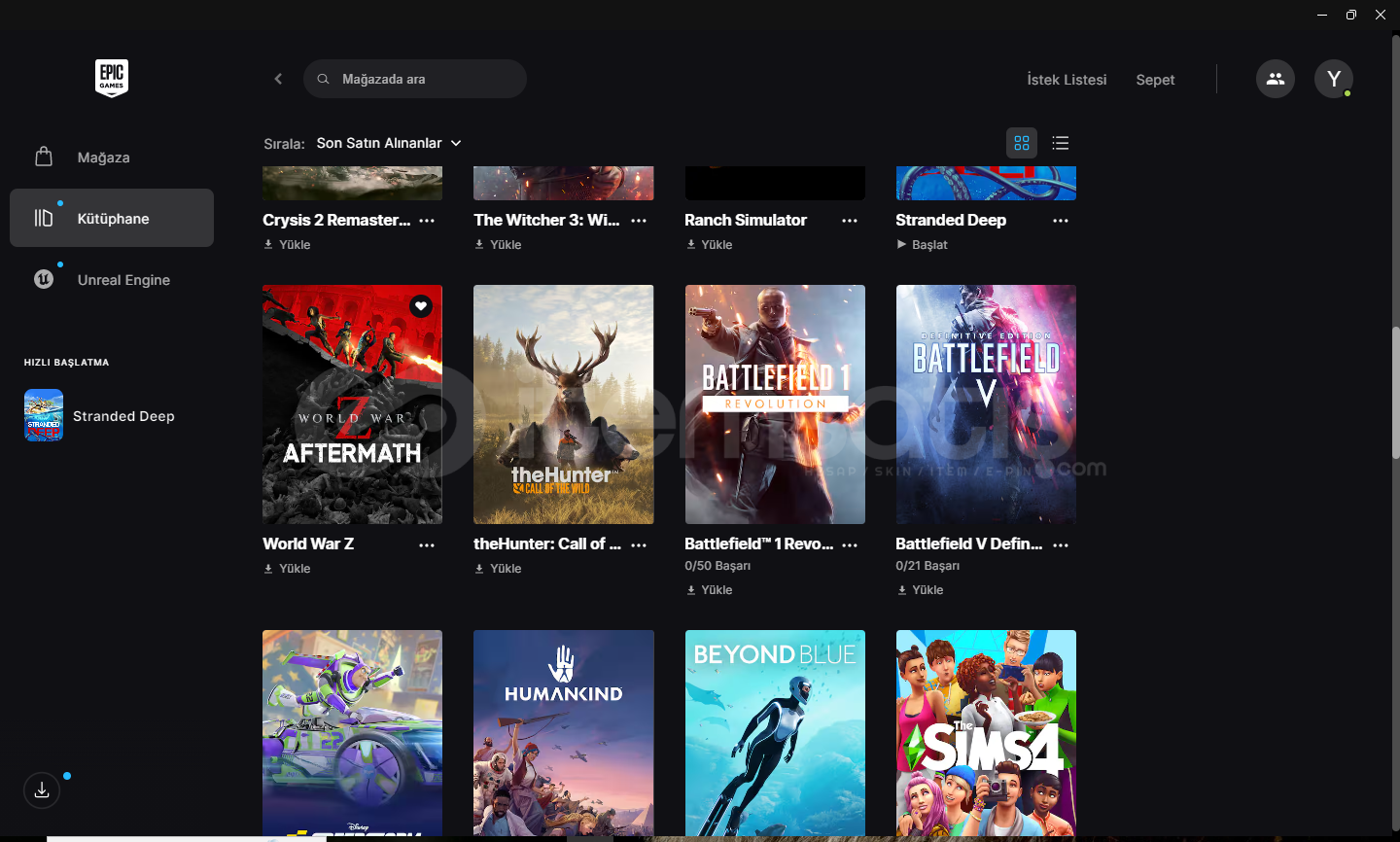Start Stranded Deep with Başlat
Image resolution: width=1400 pixels, height=842 pixels.
[x=922, y=244]
